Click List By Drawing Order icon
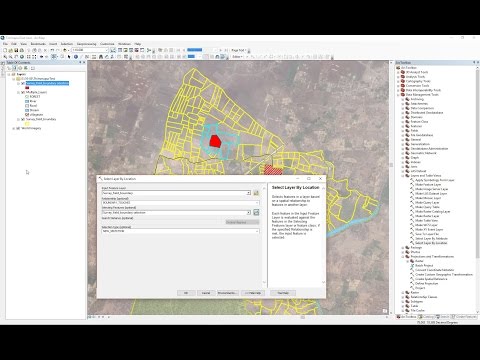The width and height of the screenshot is (480, 360). click(9, 68)
